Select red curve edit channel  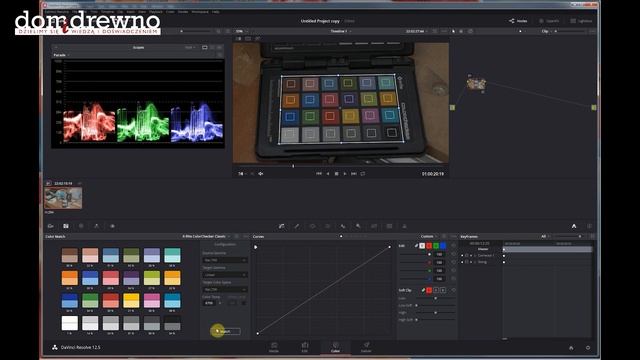point(429,246)
